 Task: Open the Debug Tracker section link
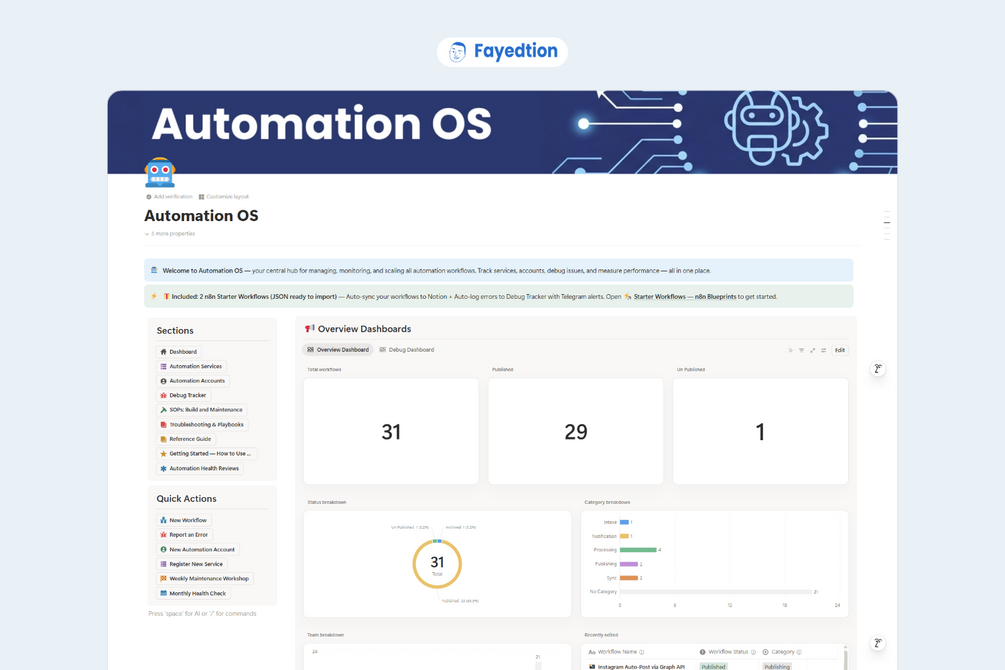point(183,395)
